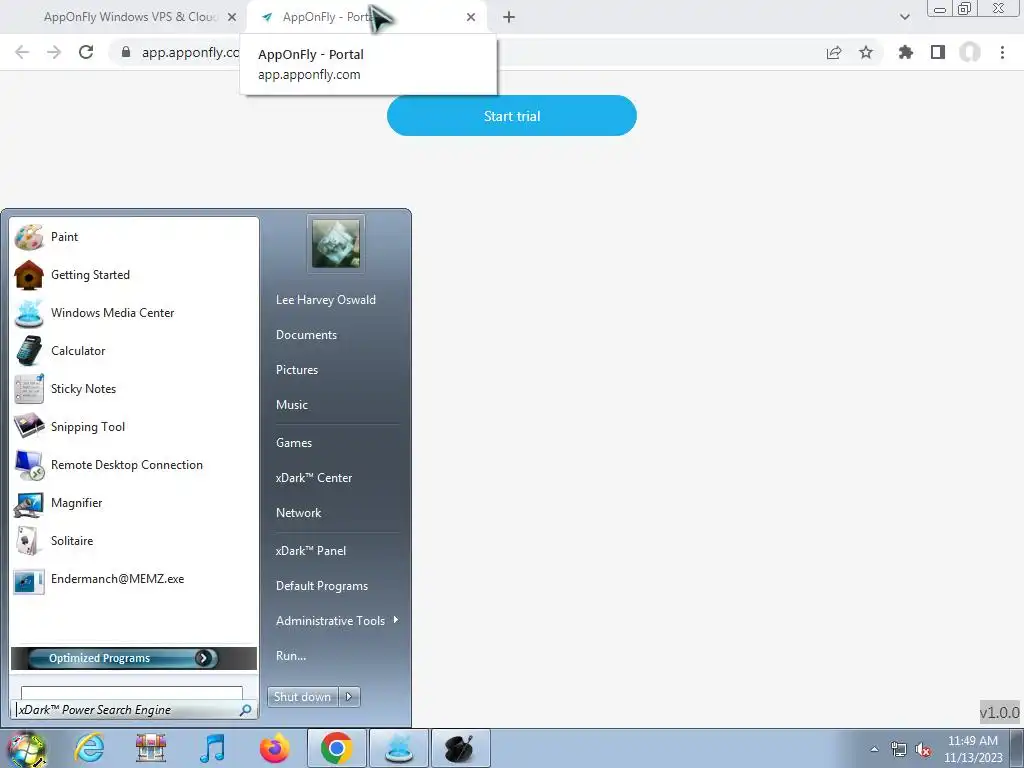Click the user account picture

click(x=336, y=244)
